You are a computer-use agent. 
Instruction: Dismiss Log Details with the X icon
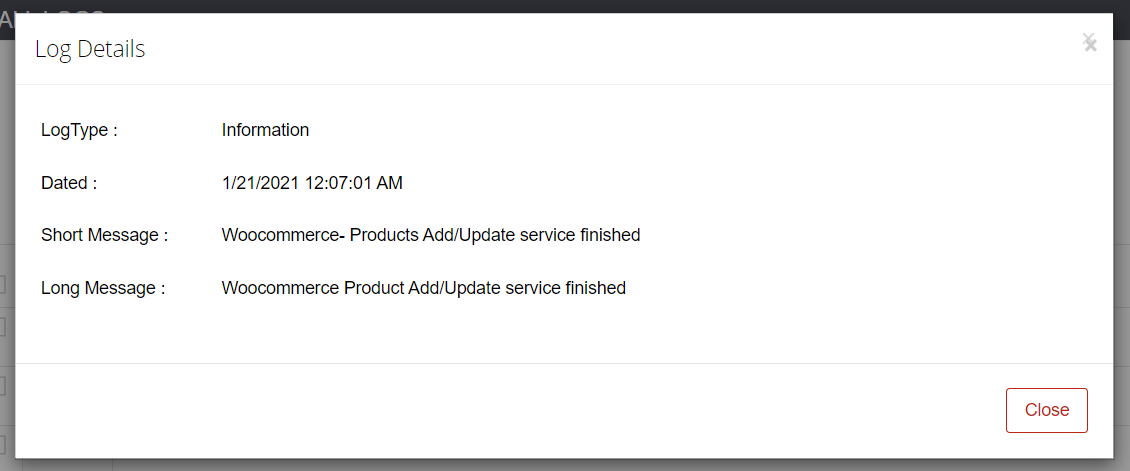point(1090,42)
